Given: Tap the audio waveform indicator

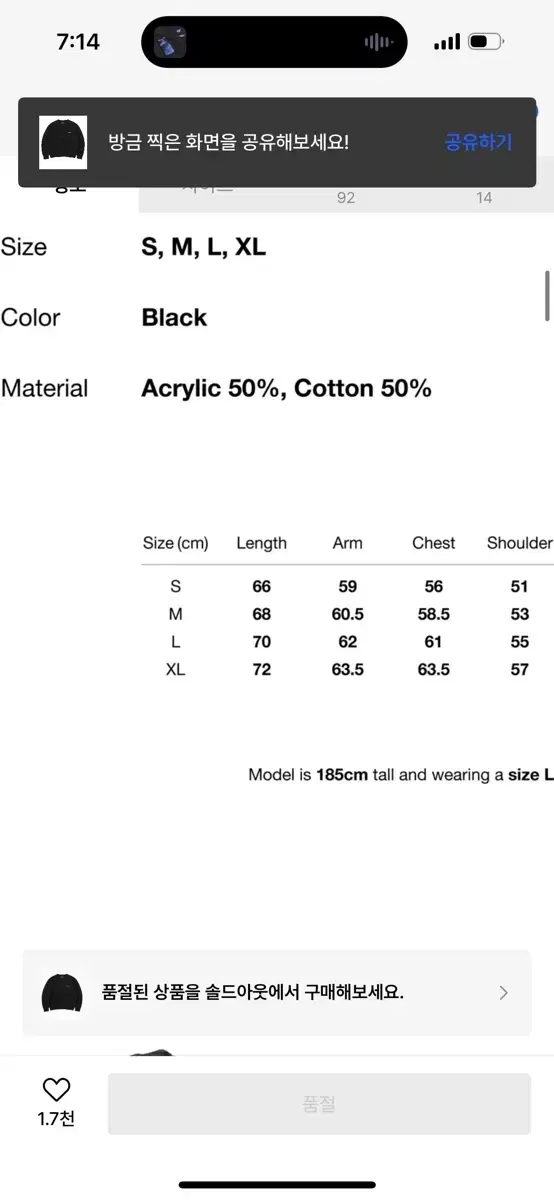Looking at the screenshot, I should click(x=378, y=42).
